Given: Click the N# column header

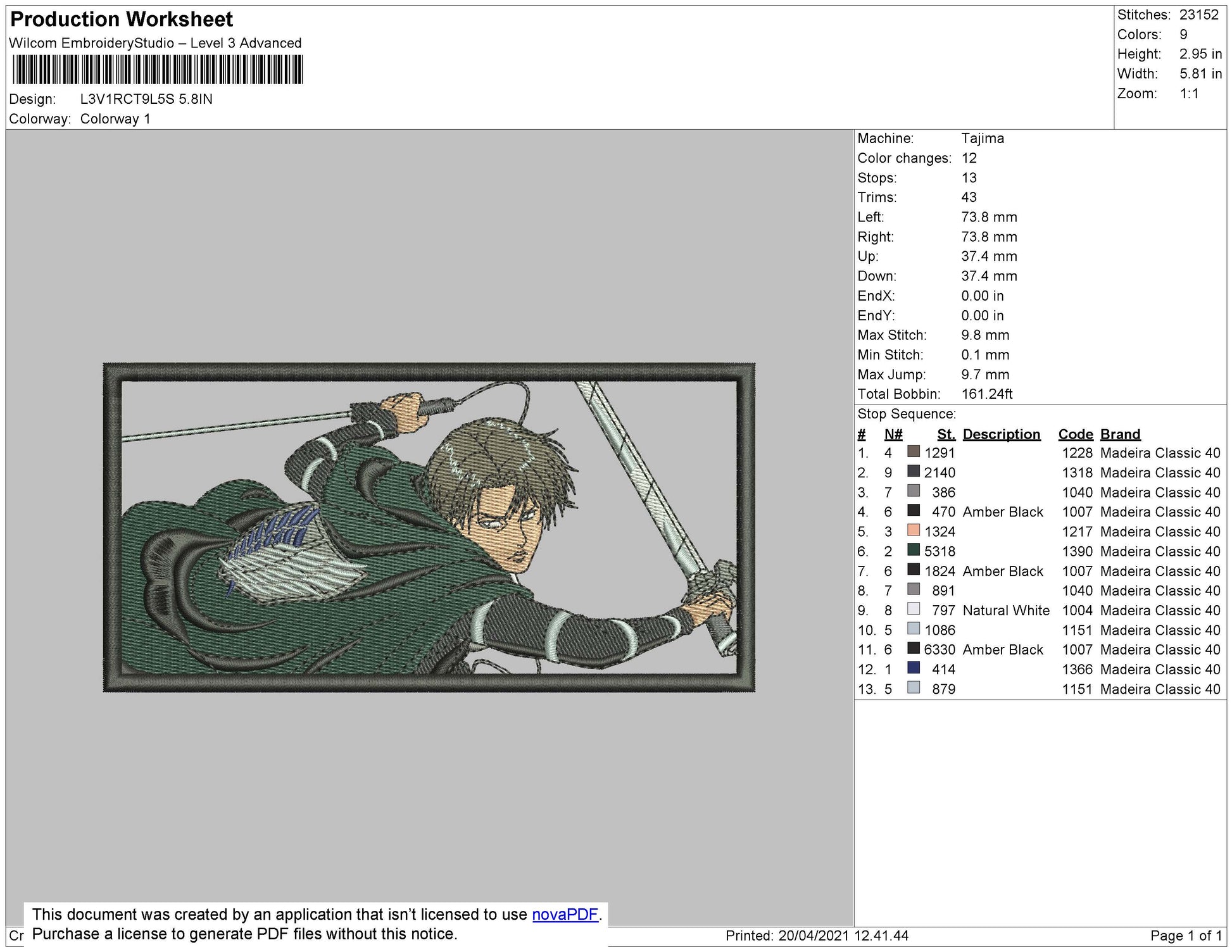Looking at the screenshot, I should click(893, 434).
